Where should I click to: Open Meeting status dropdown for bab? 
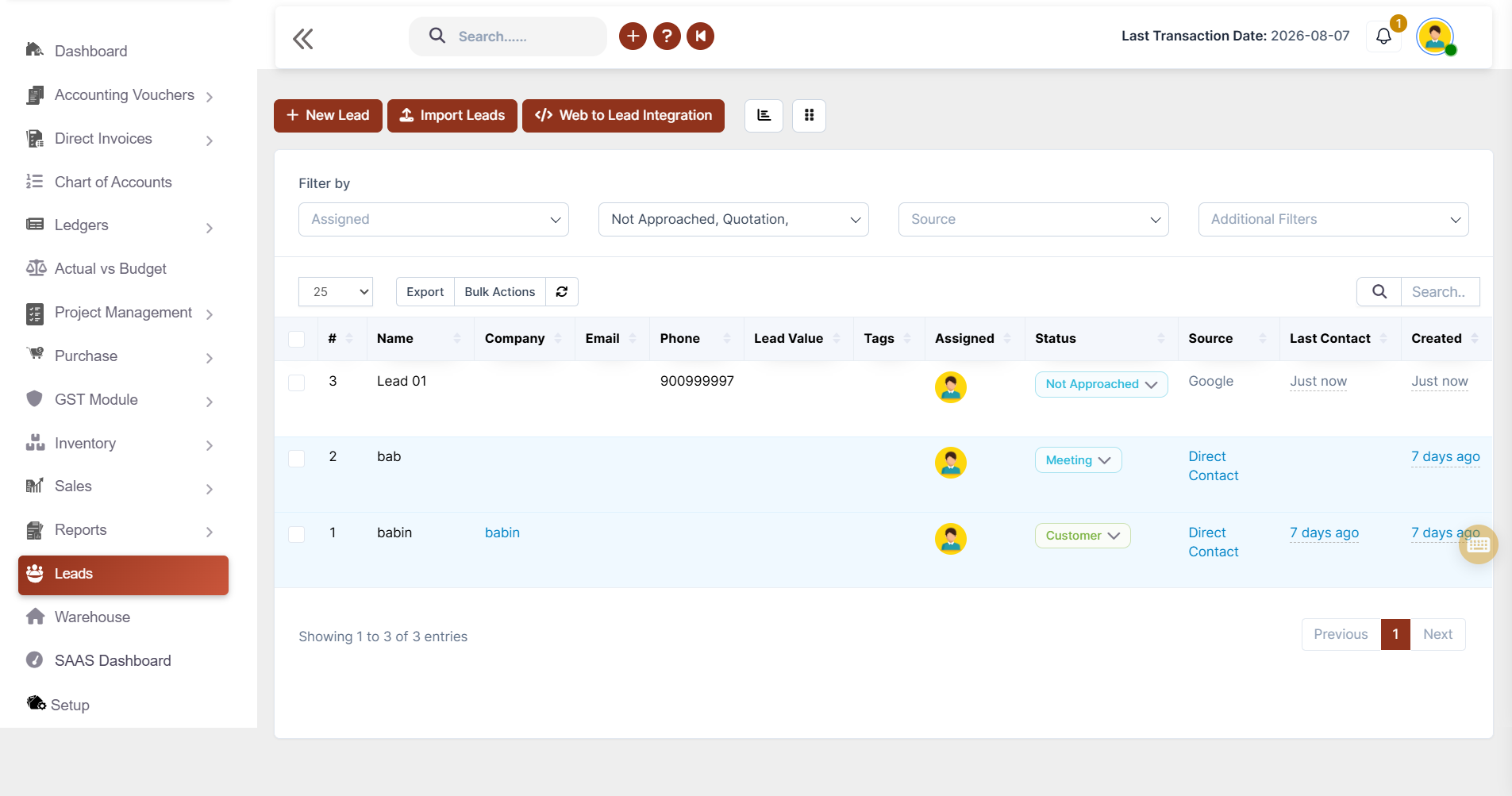(1078, 460)
